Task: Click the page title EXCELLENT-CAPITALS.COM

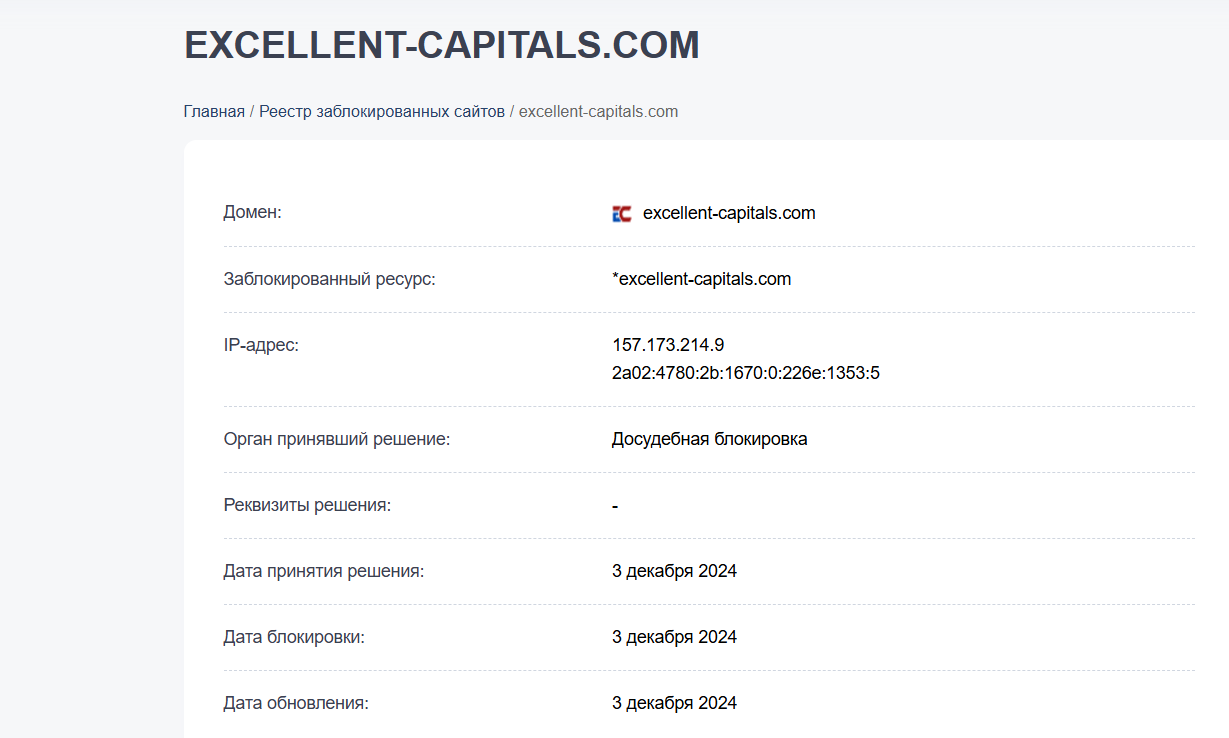Action: [x=440, y=44]
